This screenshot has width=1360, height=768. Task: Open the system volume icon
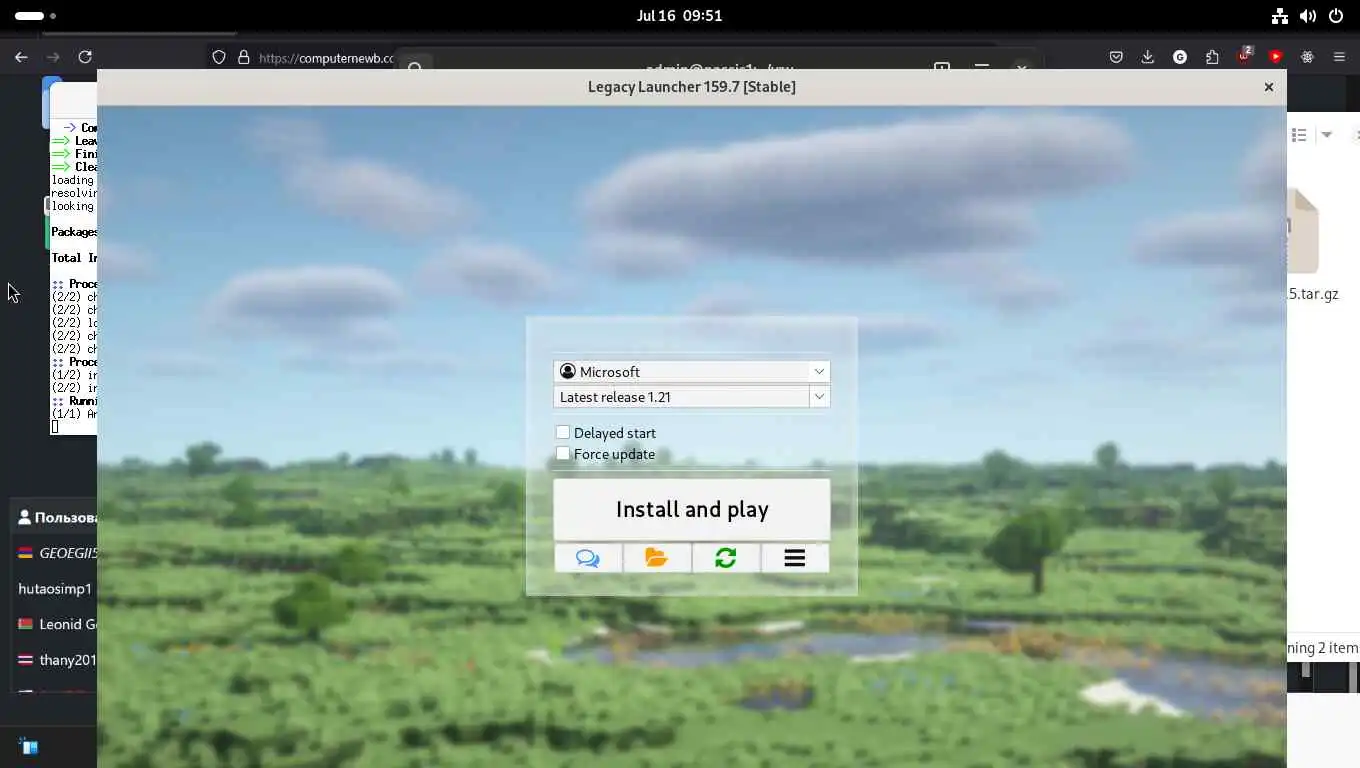click(1308, 16)
